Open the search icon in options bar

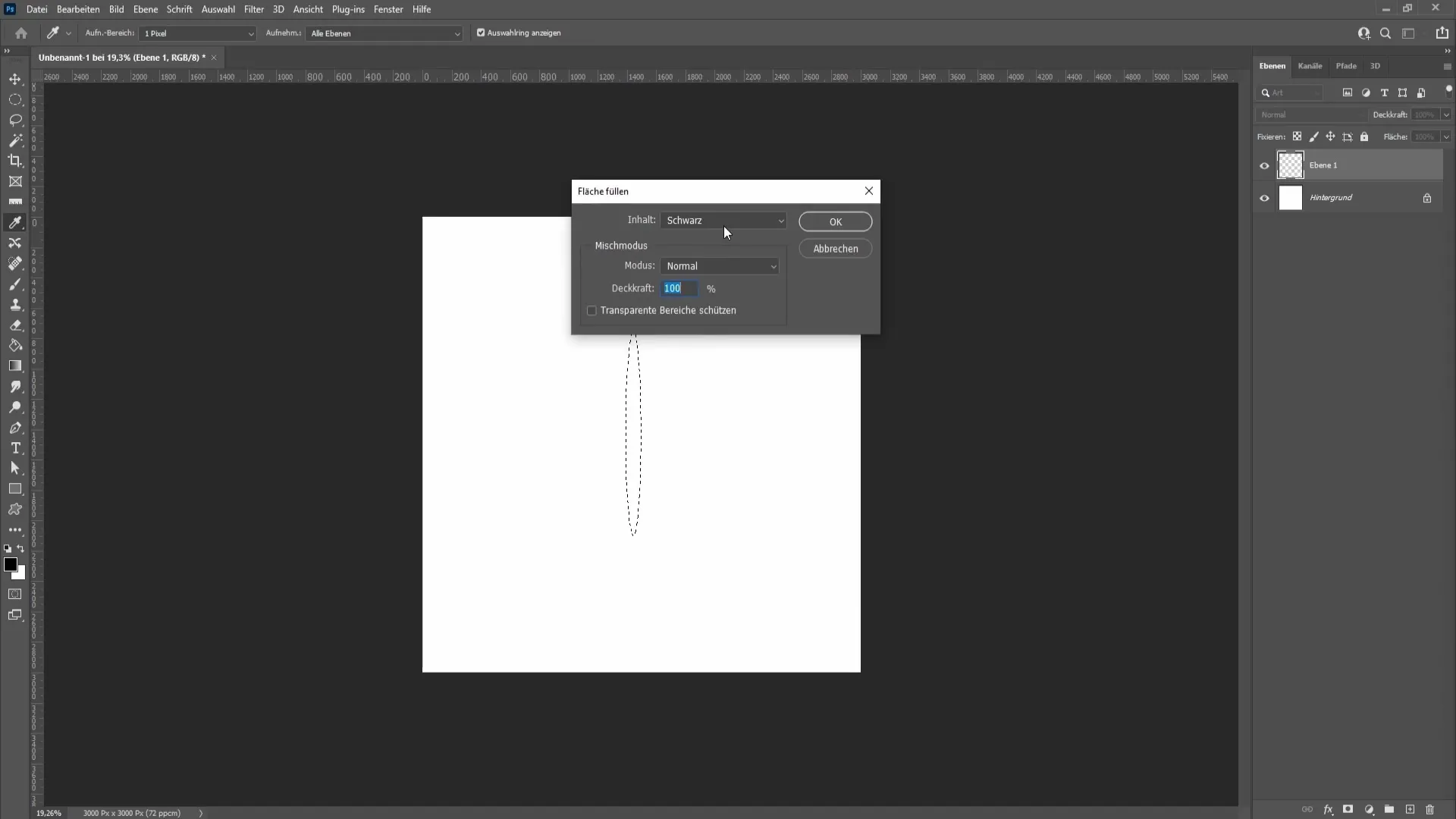point(1385,33)
